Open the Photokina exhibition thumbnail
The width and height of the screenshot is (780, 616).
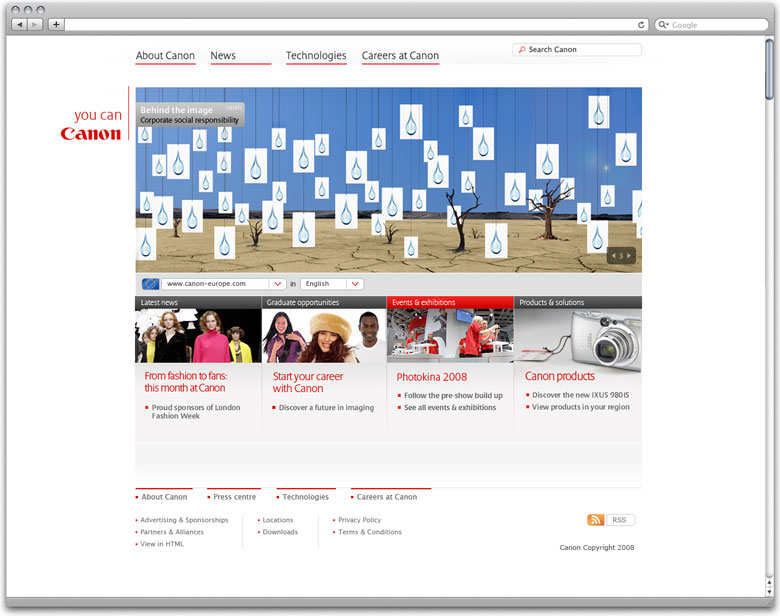coord(450,336)
